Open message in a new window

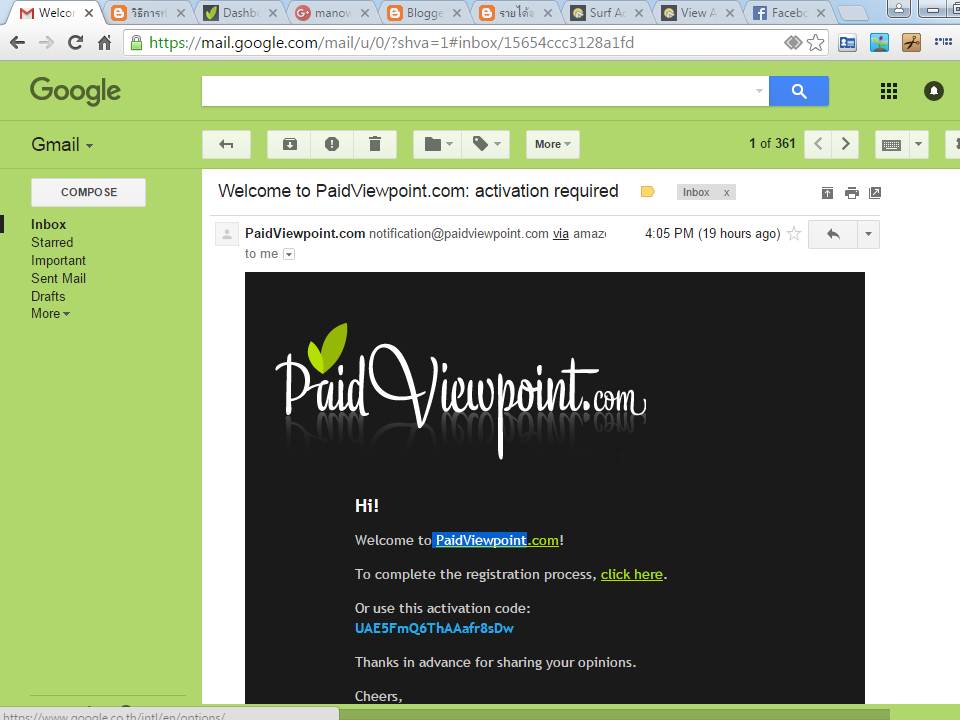(x=876, y=191)
